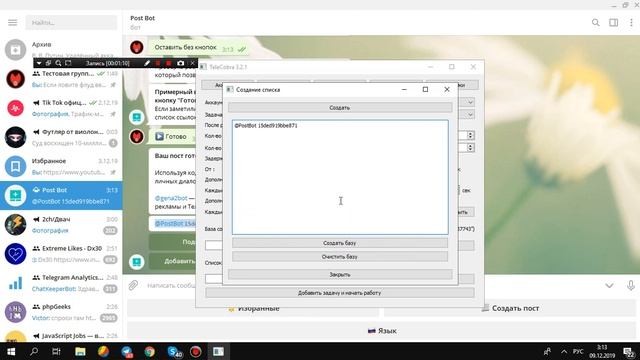This screenshot has height=360, width=640.
Task: Click the Язык bot keyboard button
Action: (x=382, y=331)
